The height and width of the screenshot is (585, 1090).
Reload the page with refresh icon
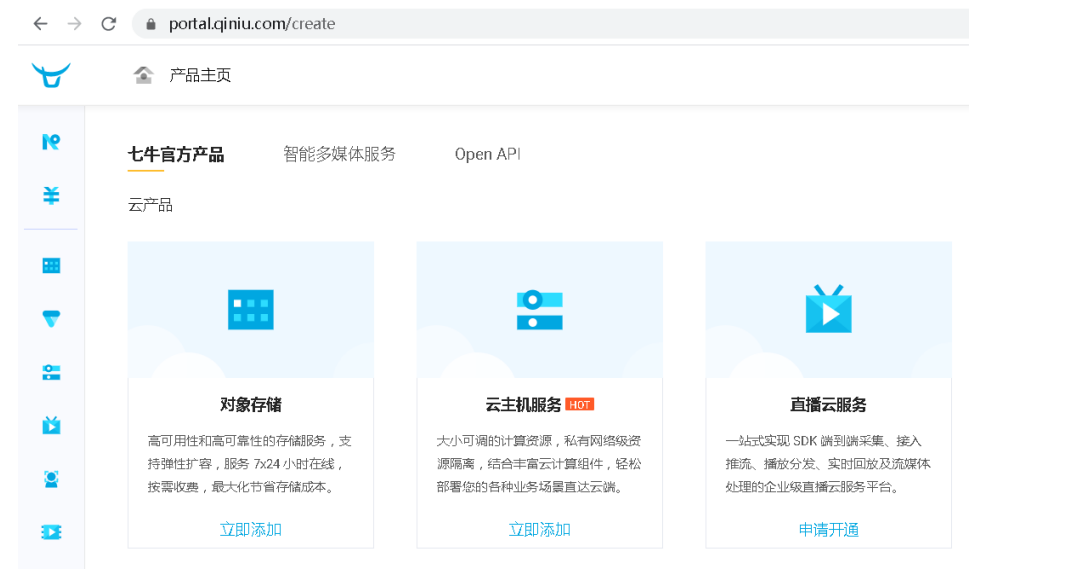pyautogui.click(x=108, y=24)
